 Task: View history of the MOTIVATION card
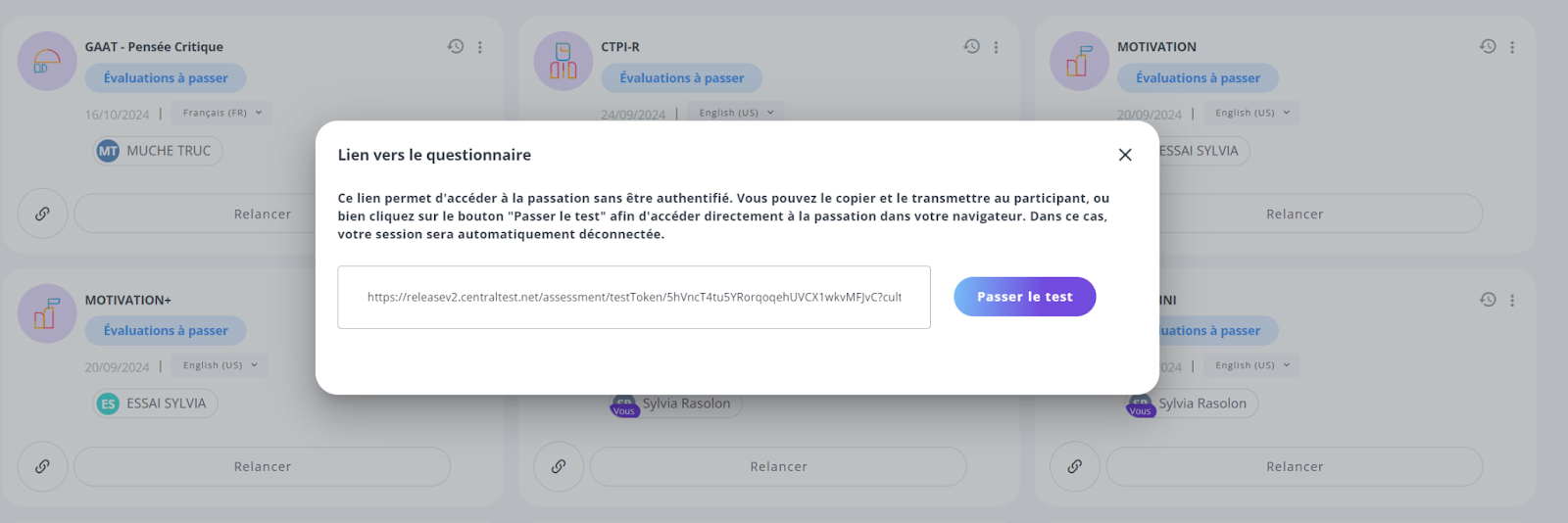coord(1488,46)
